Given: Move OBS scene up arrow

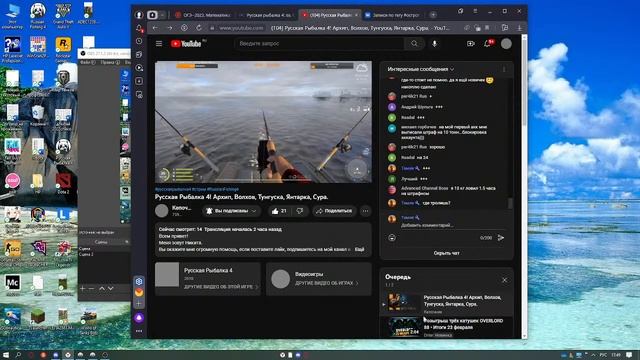Looking at the screenshot, I should [x=102, y=289].
